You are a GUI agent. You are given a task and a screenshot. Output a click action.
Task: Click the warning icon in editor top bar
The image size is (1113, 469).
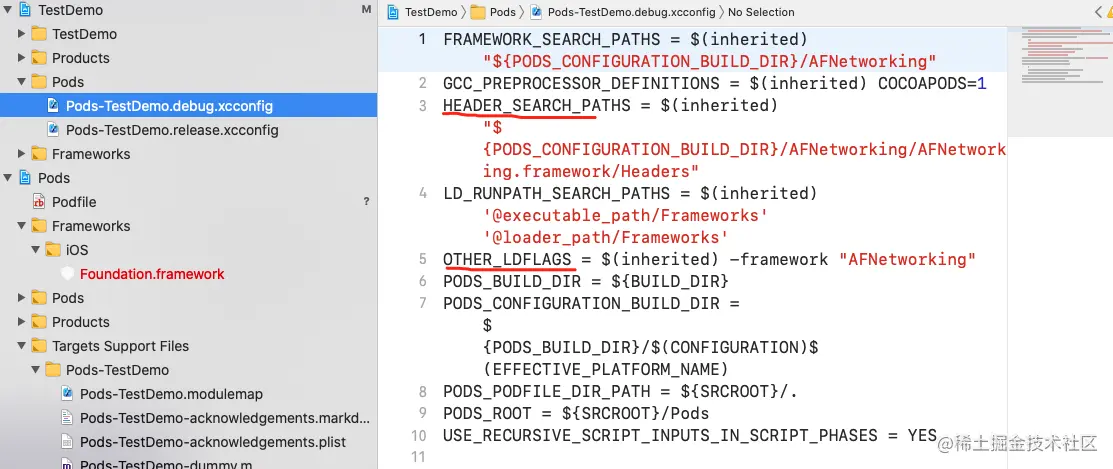tap(1108, 11)
